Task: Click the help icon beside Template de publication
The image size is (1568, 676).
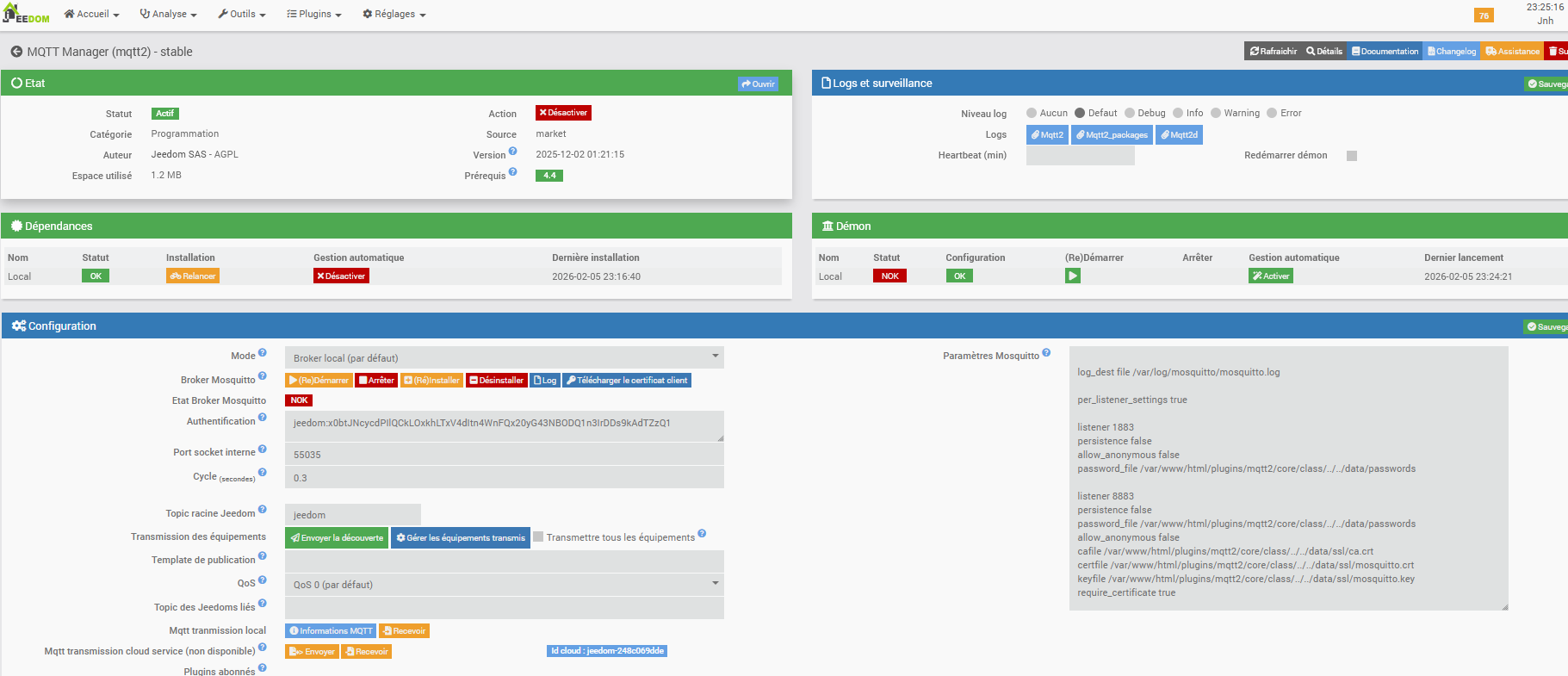Action: click(263, 556)
